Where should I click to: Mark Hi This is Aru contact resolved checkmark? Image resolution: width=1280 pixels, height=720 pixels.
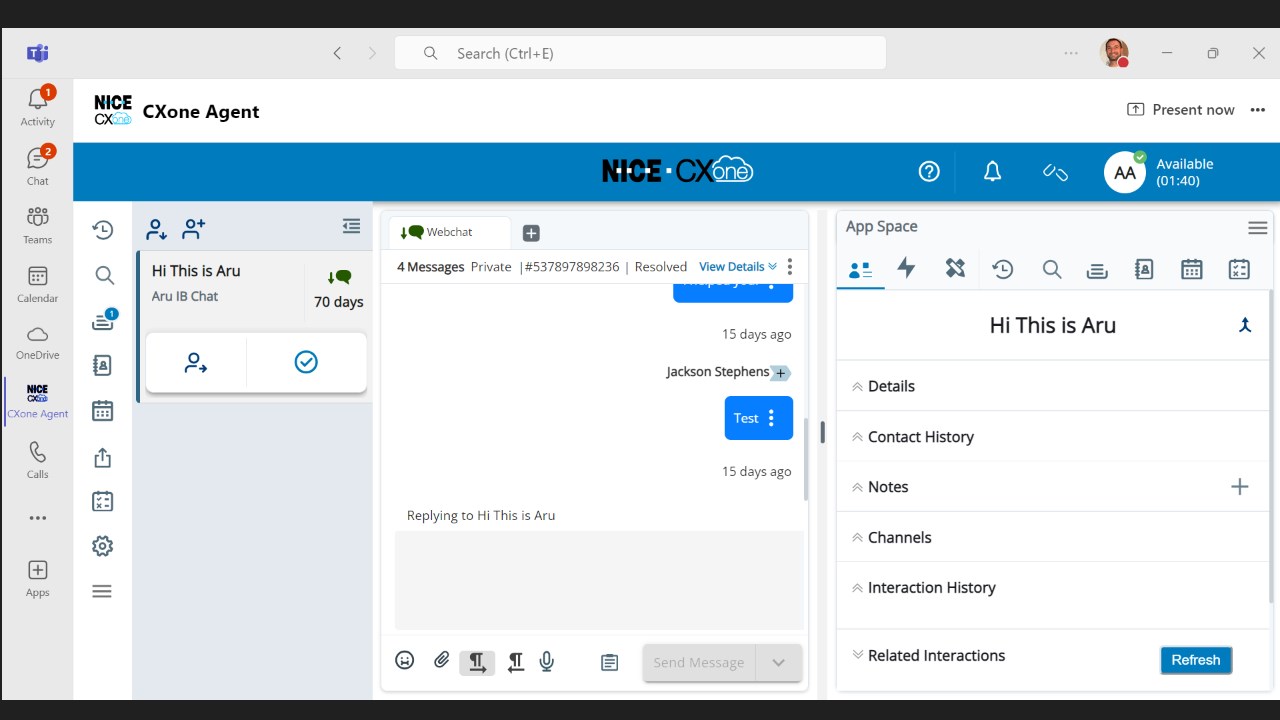306,362
